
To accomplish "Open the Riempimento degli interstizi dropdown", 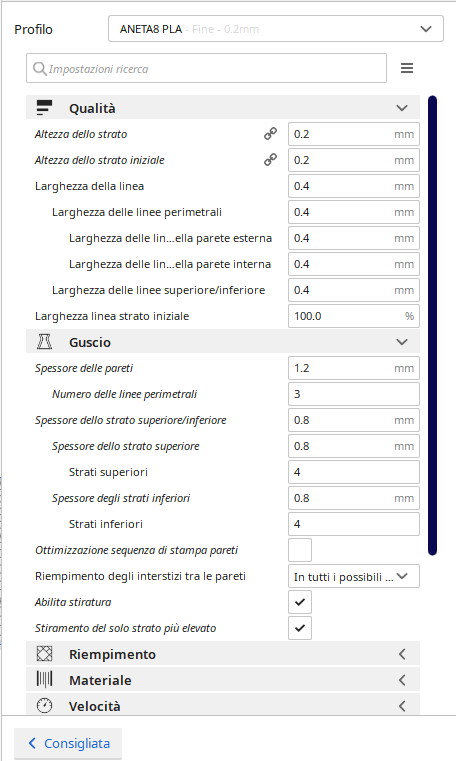I will click(354, 576).
